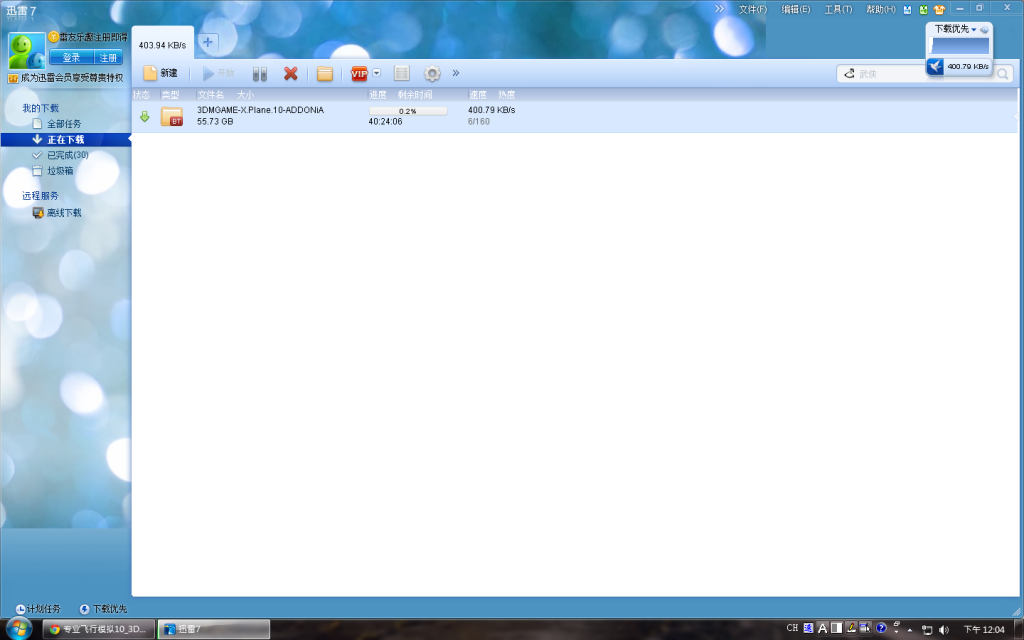The height and width of the screenshot is (640, 1024).
Task: Click the BT folder icon of the task
Action: (x=172, y=117)
